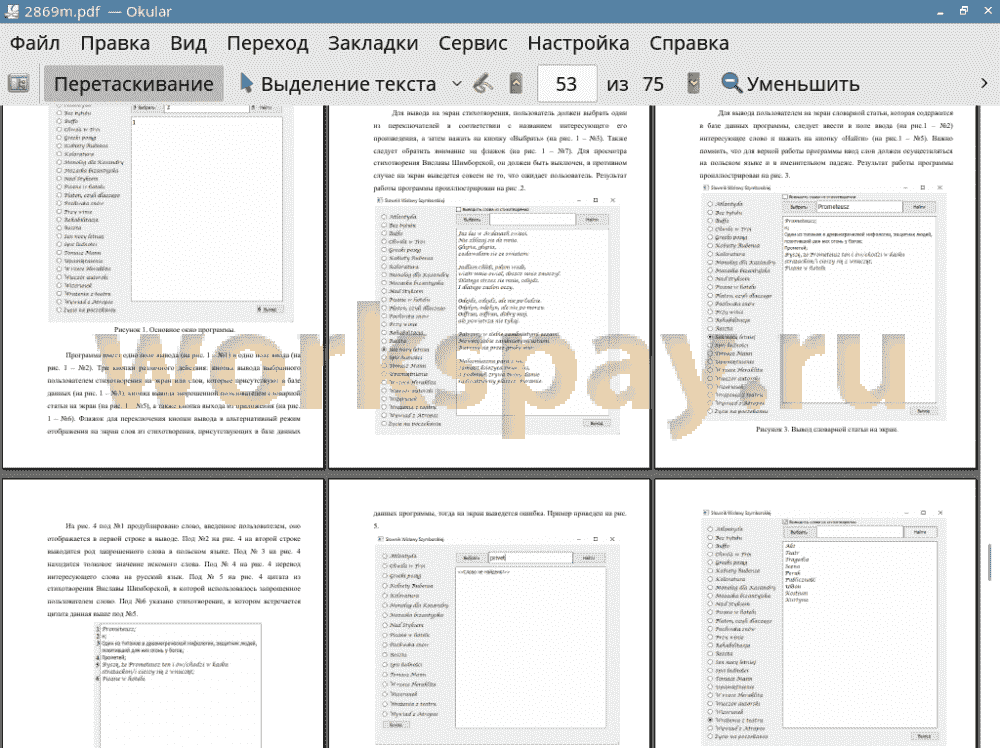Restore down the Okular window
This screenshot has height=748, width=1000.
(x=964, y=11)
